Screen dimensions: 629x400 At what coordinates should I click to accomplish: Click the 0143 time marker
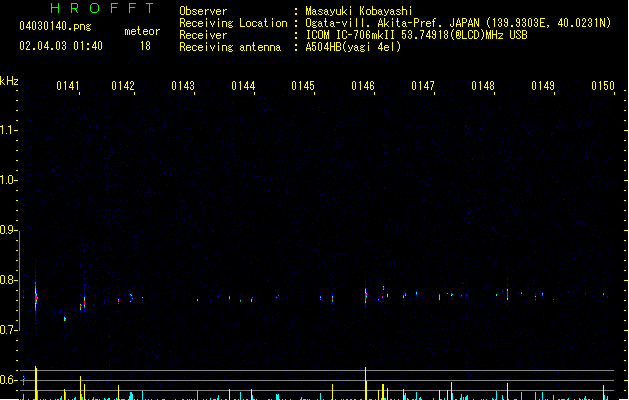pos(183,86)
